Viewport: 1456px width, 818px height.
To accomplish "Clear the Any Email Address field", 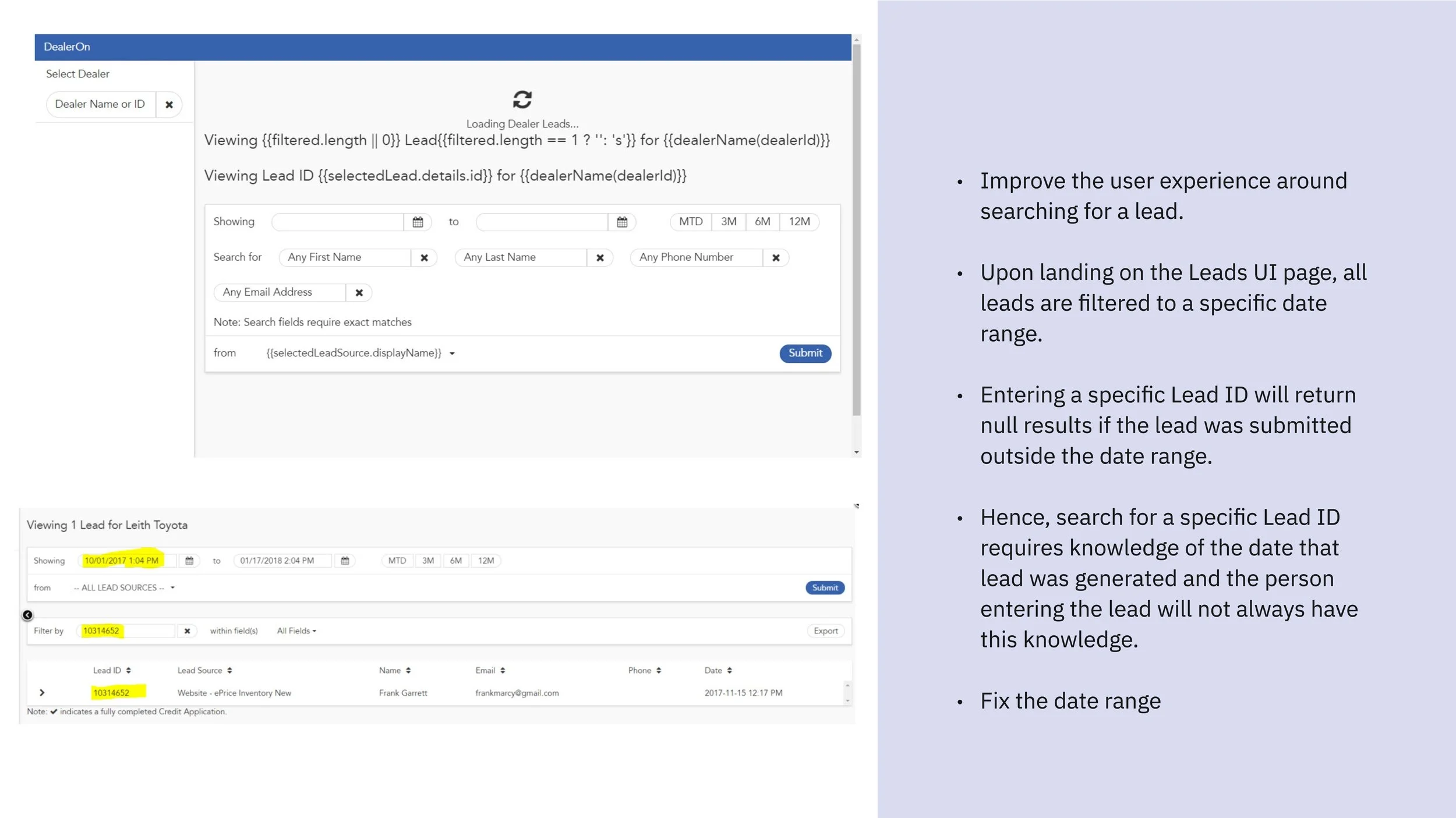I will (x=359, y=293).
